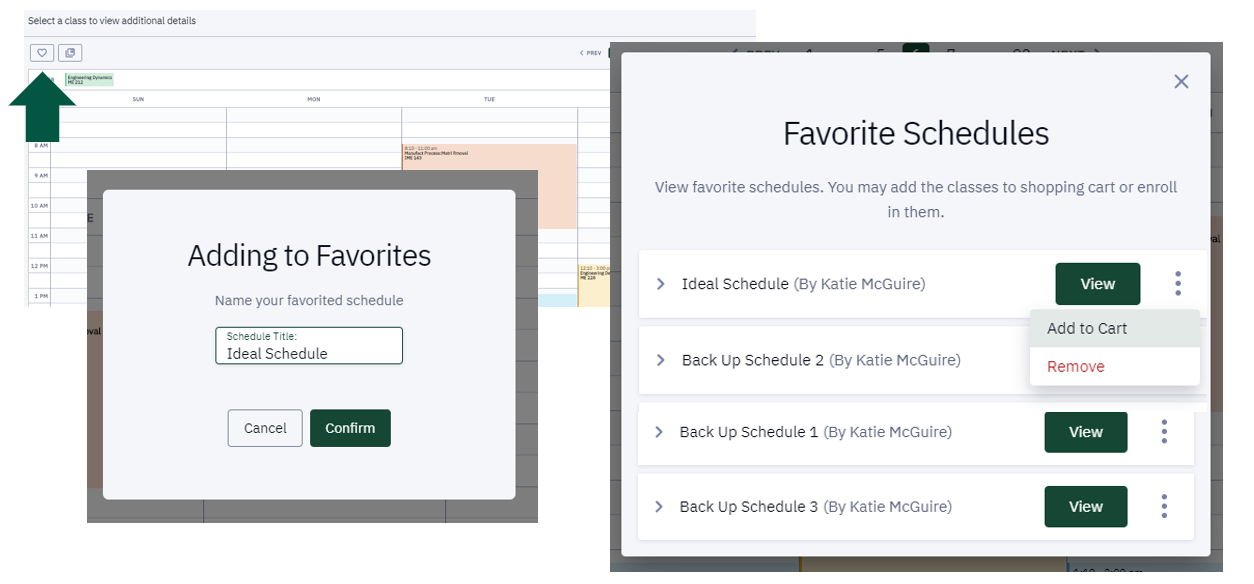
Task: View the Ideal Schedule
Action: [x=1097, y=284]
